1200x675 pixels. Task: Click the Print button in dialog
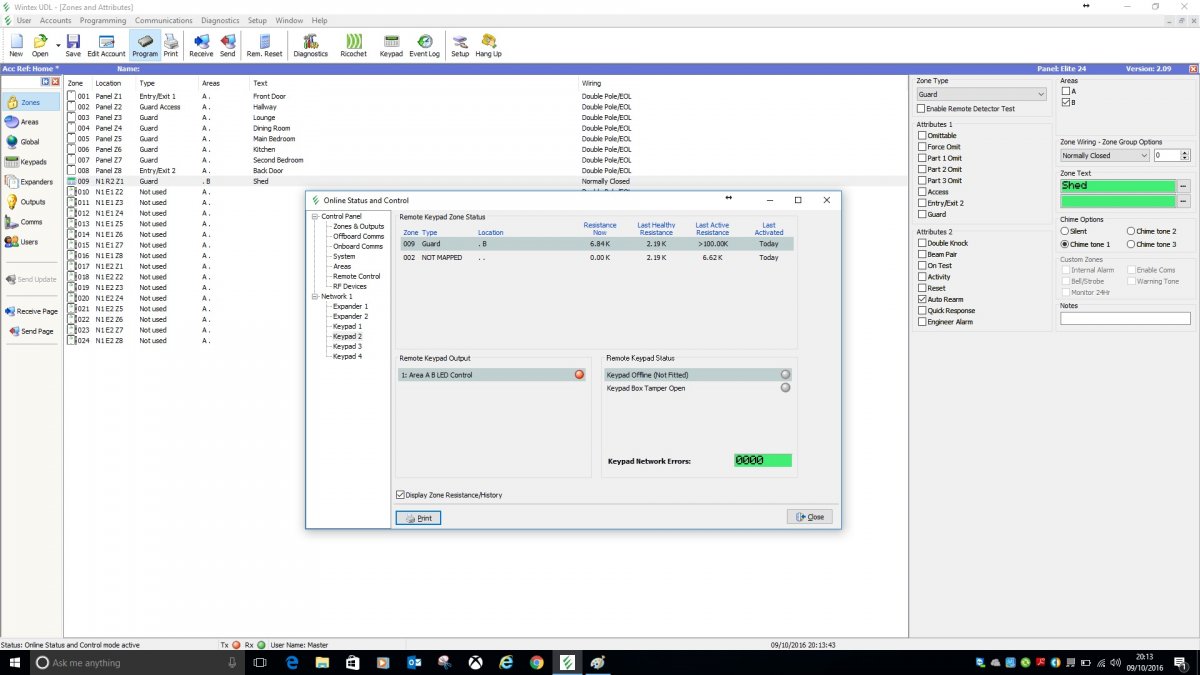[418, 518]
